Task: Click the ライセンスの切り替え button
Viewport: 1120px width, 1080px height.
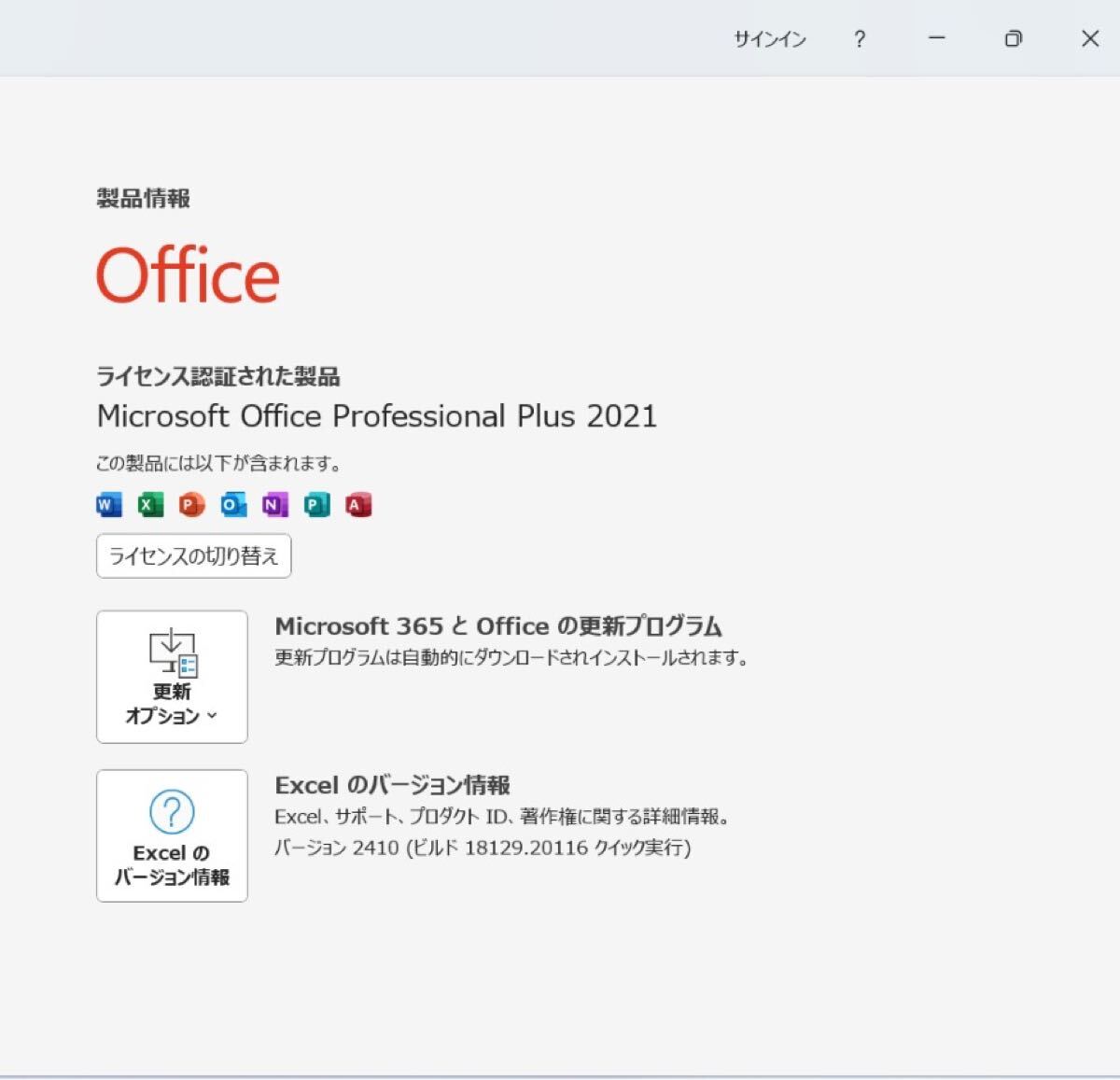Action: coord(194,556)
